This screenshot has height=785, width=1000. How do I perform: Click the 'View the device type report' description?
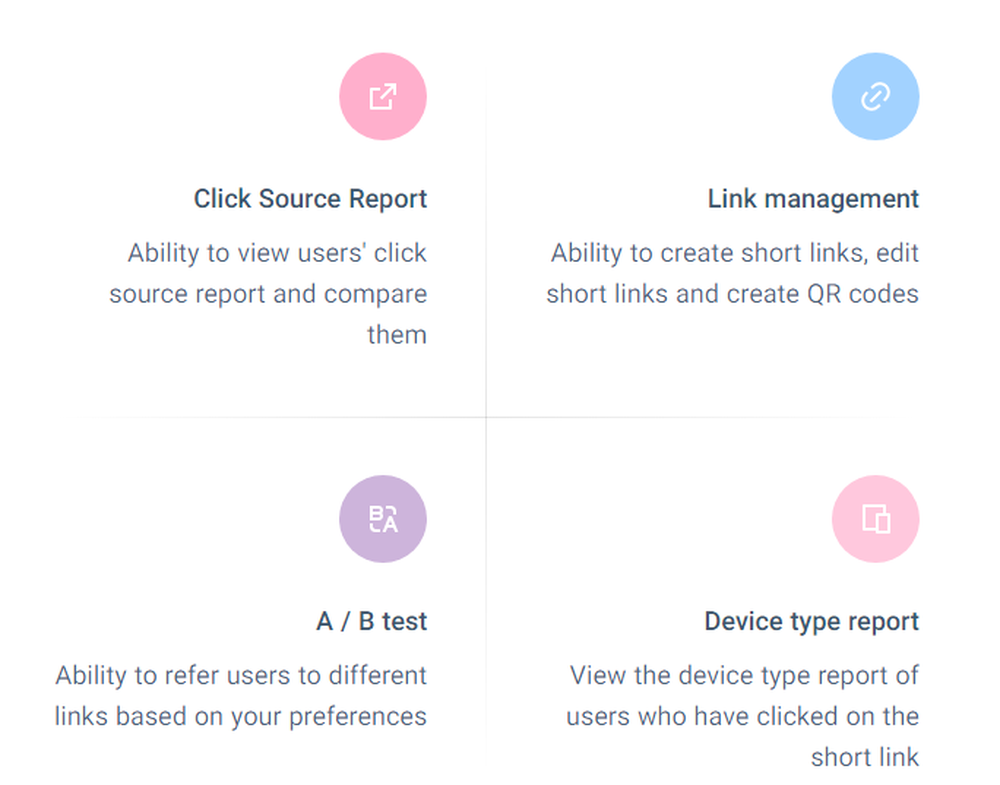(x=742, y=715)
